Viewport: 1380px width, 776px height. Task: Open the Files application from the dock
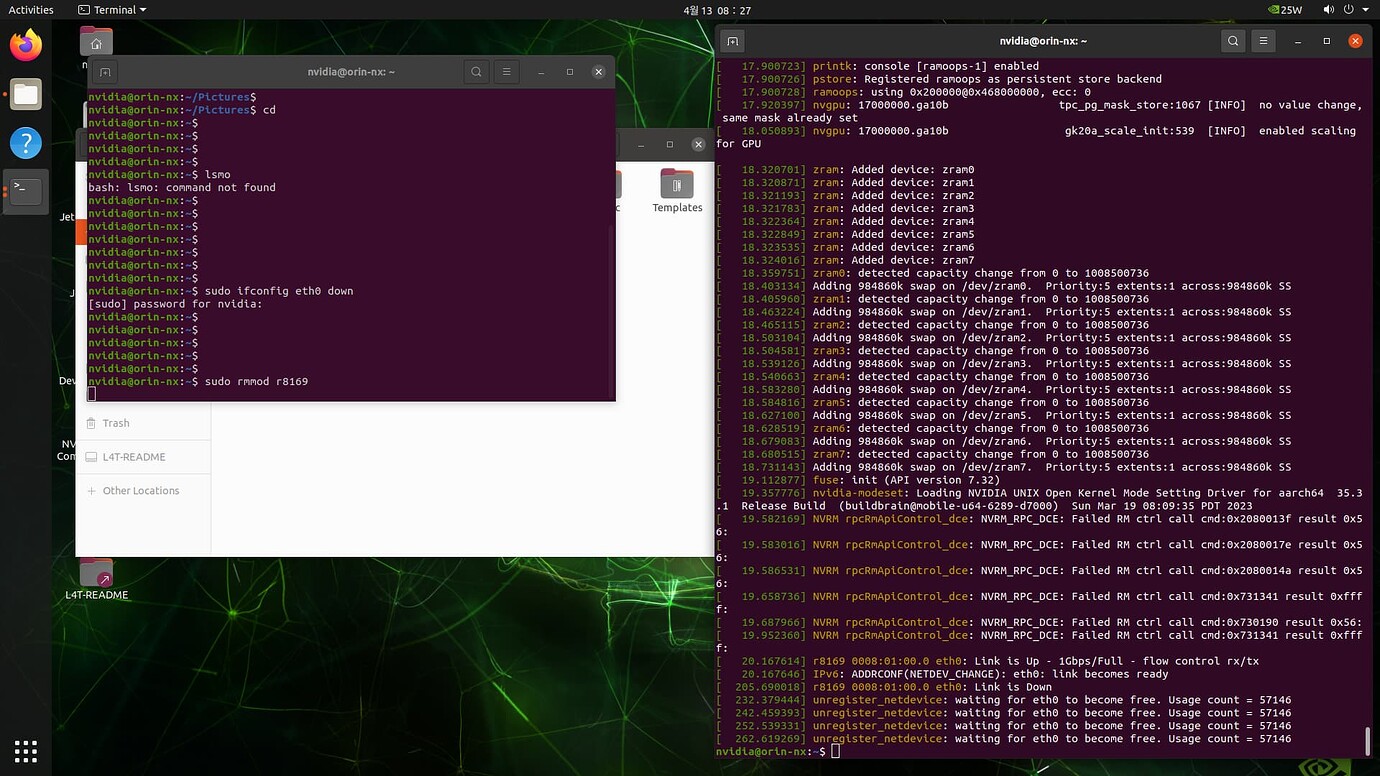tap(25, 95)
